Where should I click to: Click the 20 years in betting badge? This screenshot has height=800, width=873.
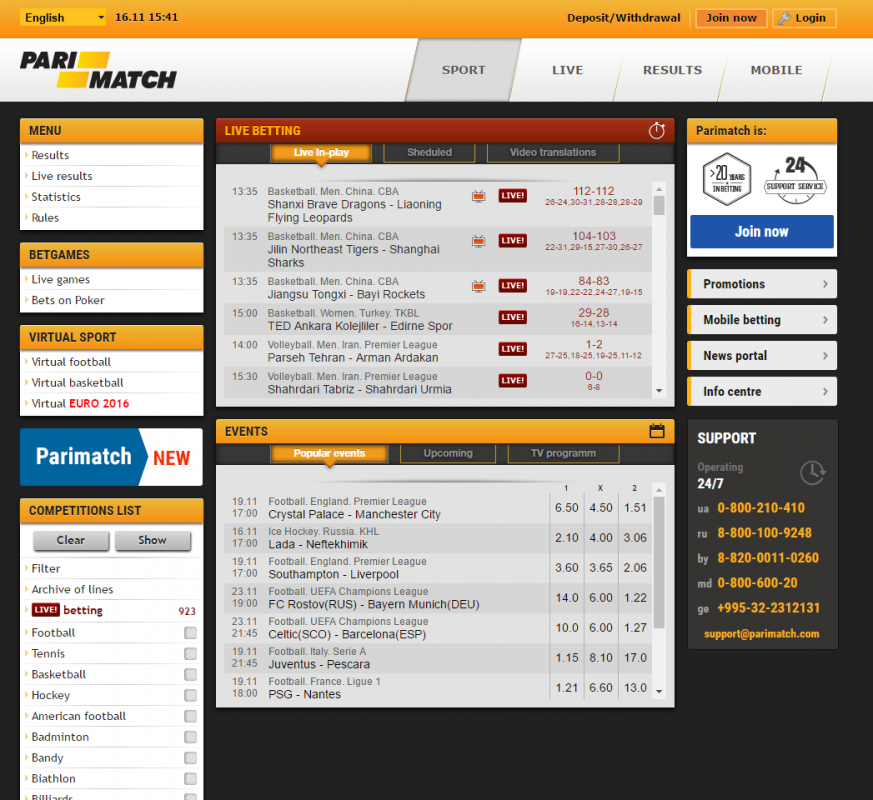click(727, 179)
